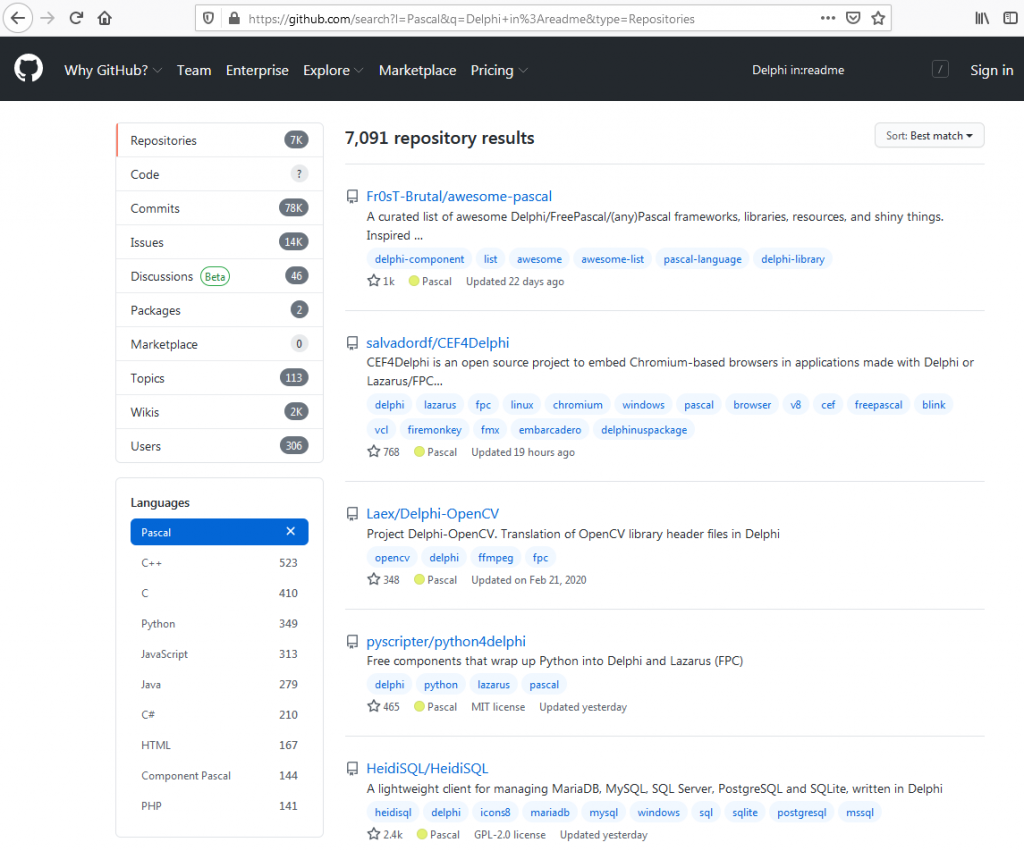
Task: Click the chromium topic tag
Action: click(x=577, y=405)
